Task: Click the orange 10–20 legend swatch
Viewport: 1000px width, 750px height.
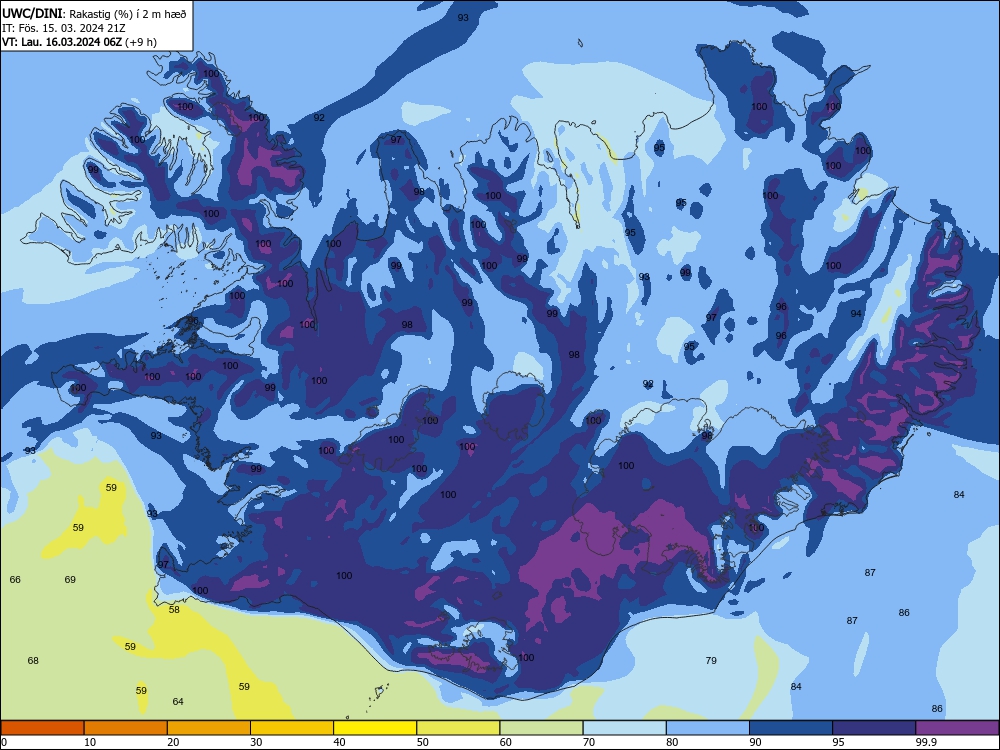Action: coord(126,728)
